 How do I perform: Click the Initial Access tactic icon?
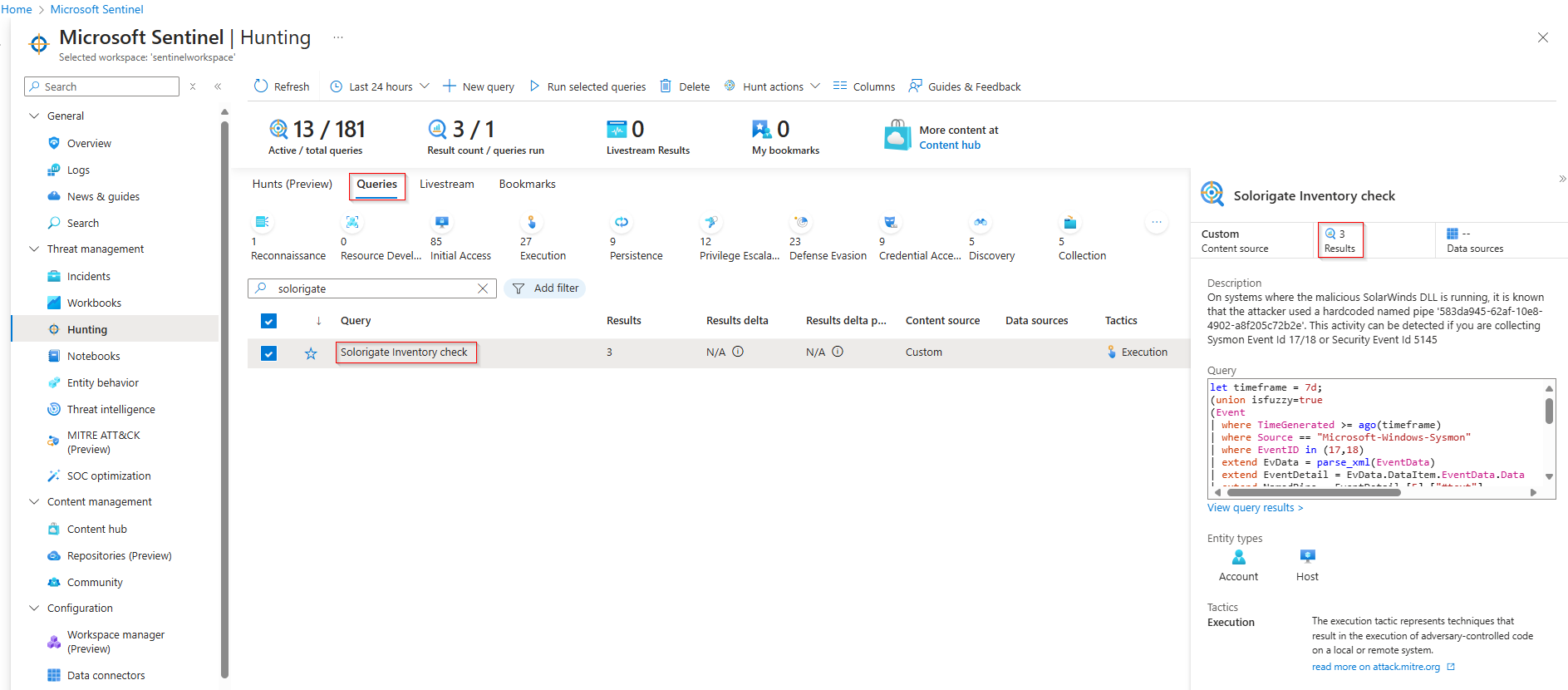pyautogui.click(x=442, y=222)
